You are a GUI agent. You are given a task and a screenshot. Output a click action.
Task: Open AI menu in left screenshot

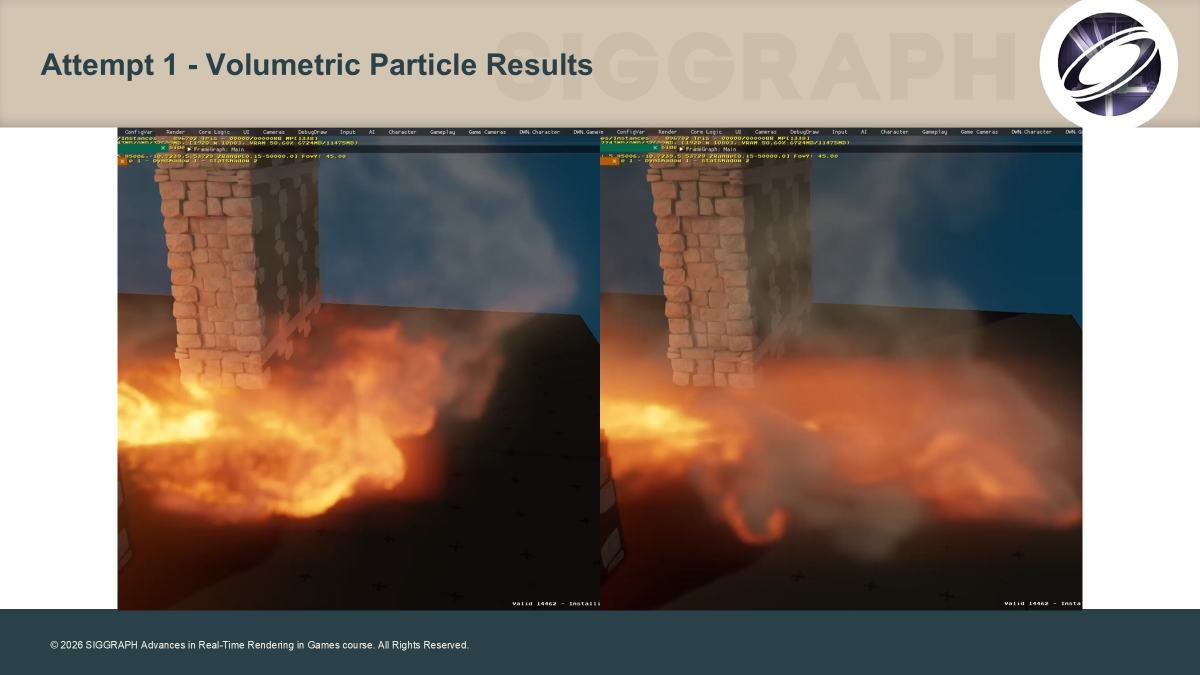point(372,132)
